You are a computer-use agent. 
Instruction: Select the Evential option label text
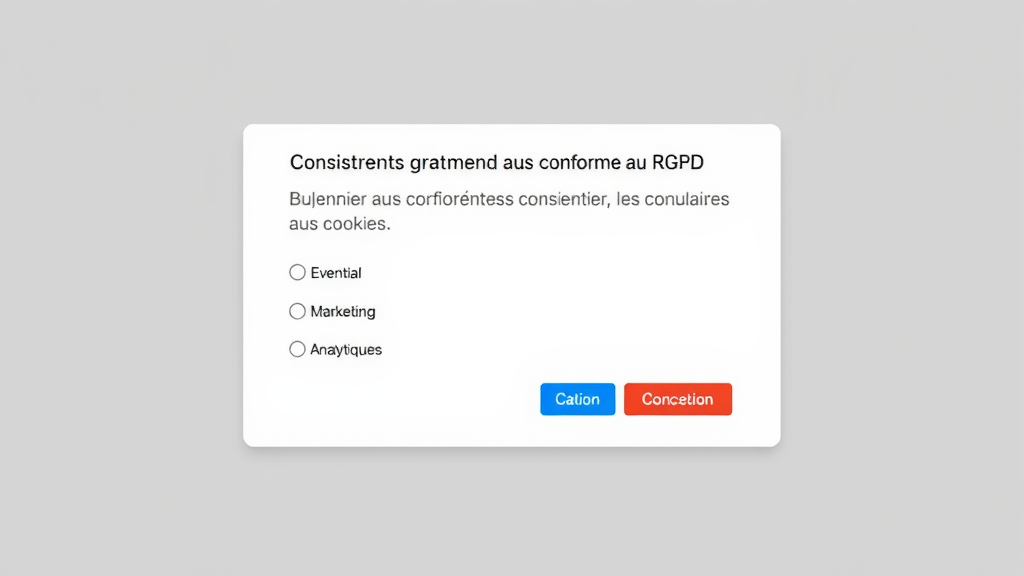coord(336,272)
